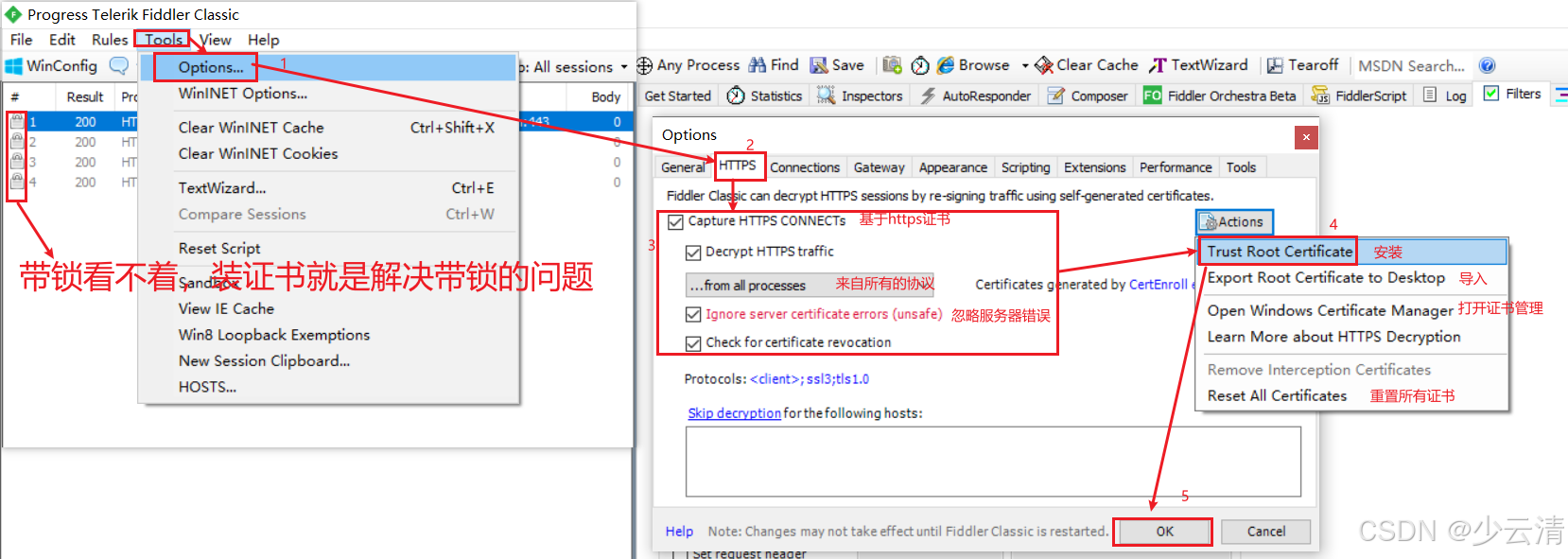Switch to Appearance tab in Options

953,167
